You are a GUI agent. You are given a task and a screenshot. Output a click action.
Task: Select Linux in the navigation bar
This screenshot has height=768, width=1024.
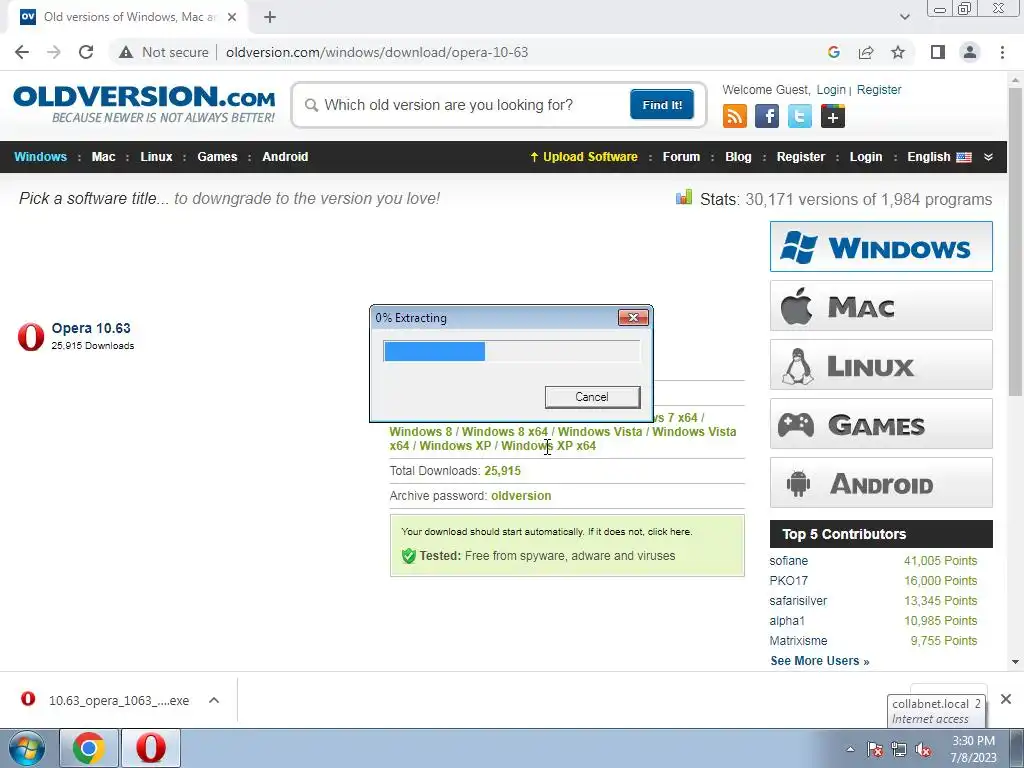156,157
